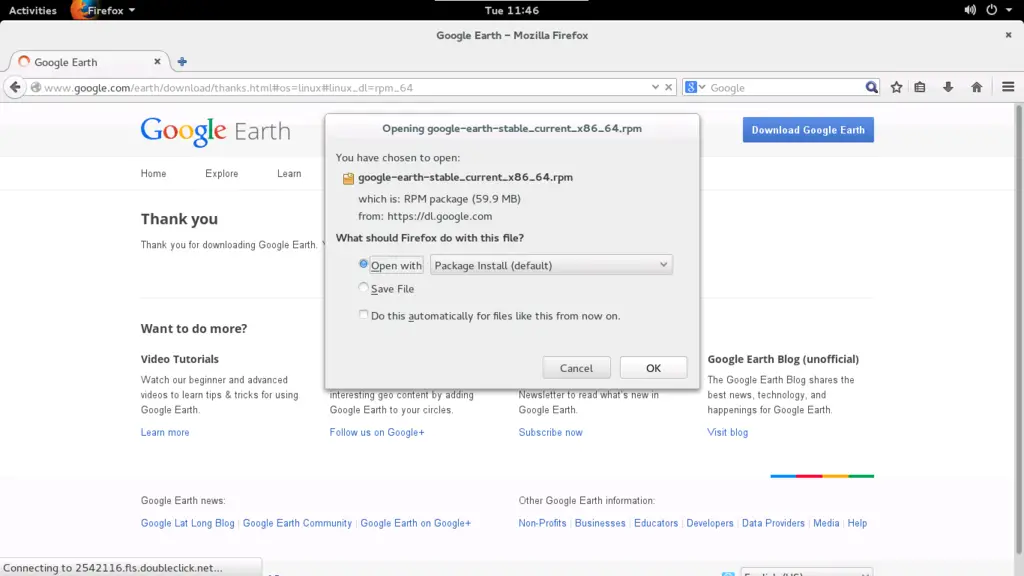Select the Save File radio button
This screenshot has width=1024, height=576.
pos(363,287)
